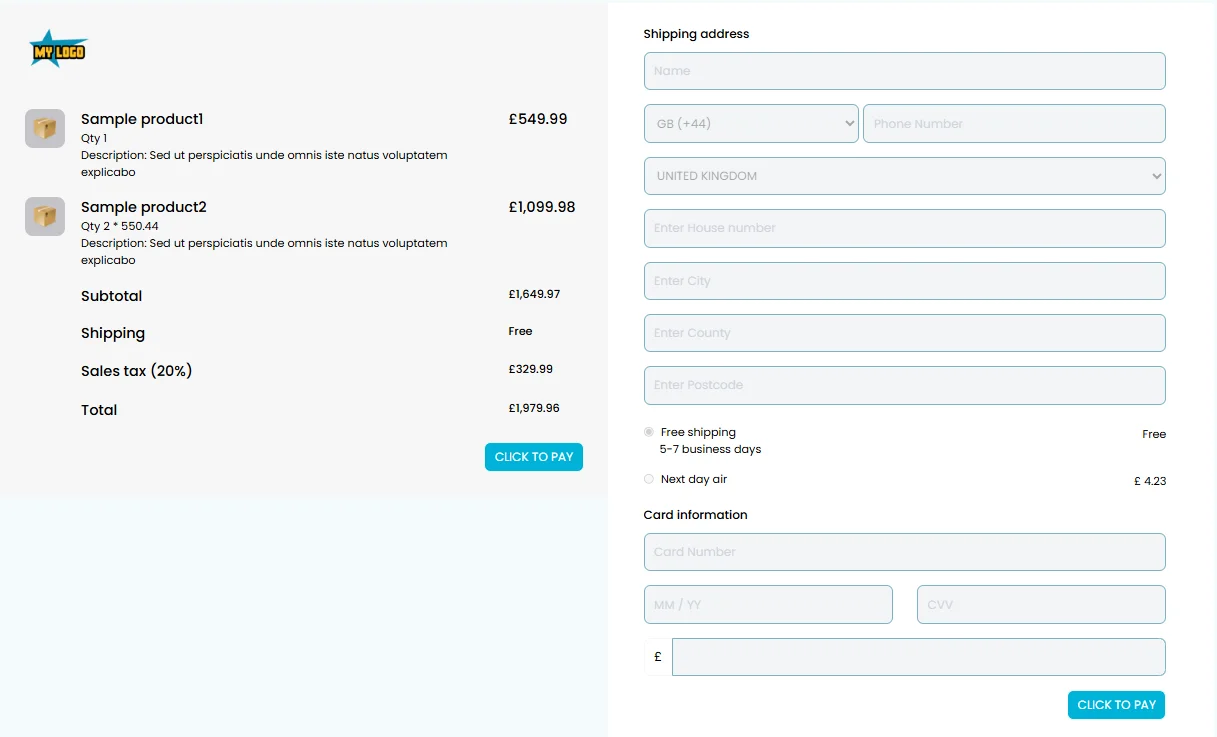Viewport: 1217px width, 737px height.
Task: Open the UNITED KINGDOM country selector
Action: [903, 175]
